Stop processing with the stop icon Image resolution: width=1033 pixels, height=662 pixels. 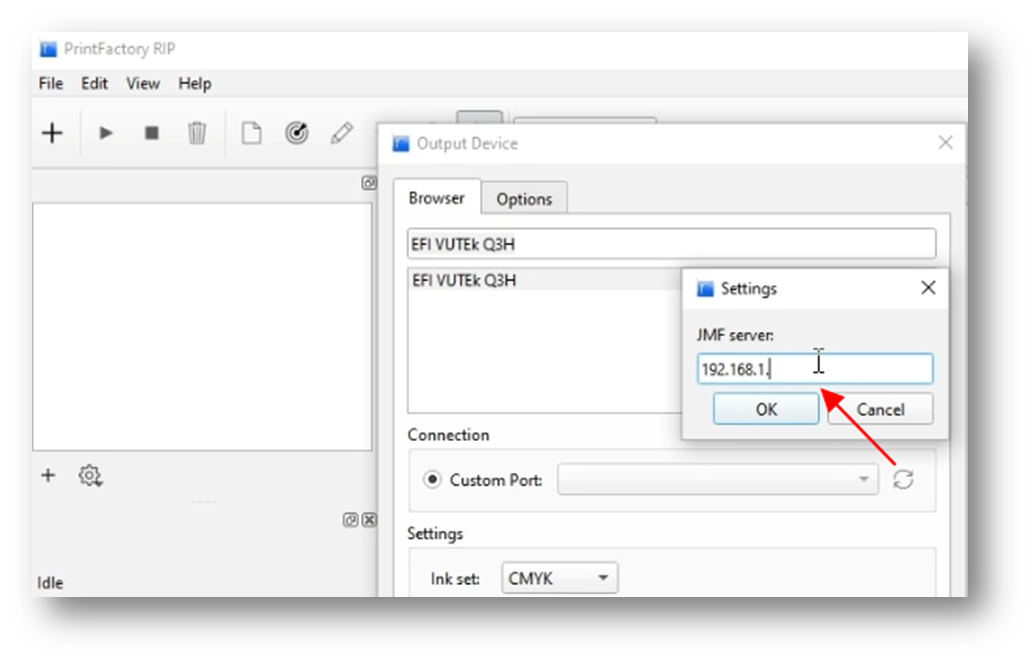click(152, 133)
